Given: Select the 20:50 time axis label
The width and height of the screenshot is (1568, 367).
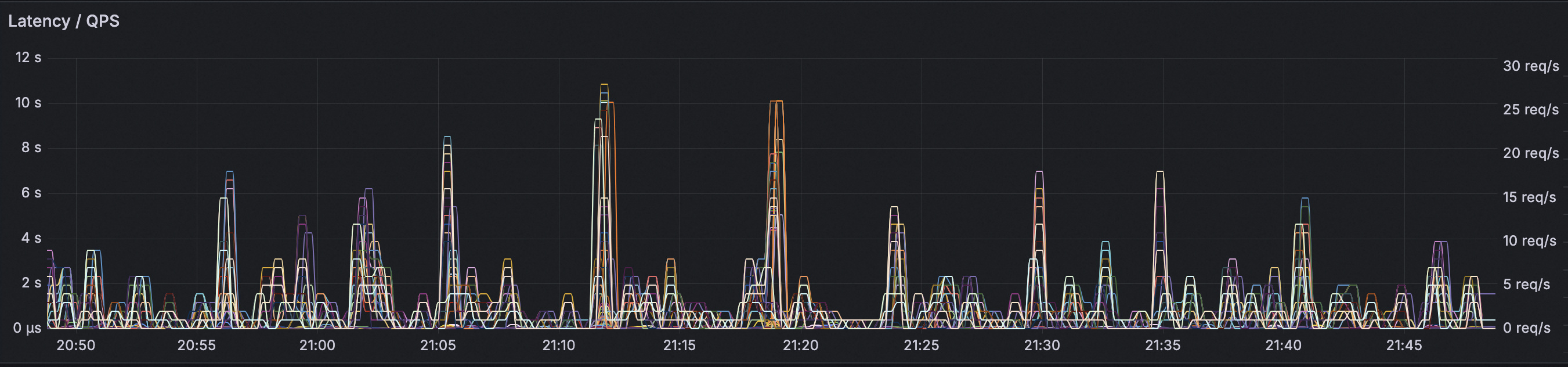Looking at the screenshot, I should click(76, 345).
